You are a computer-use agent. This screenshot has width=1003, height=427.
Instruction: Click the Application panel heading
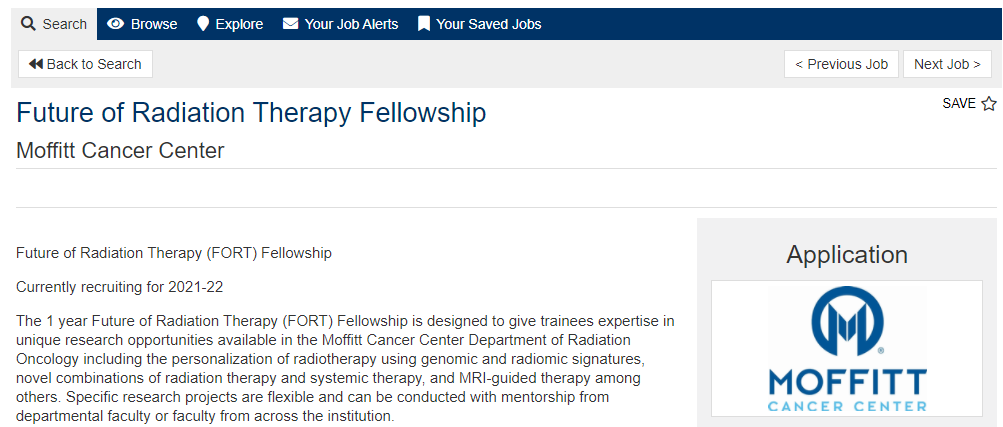click(x=847, y=254)
